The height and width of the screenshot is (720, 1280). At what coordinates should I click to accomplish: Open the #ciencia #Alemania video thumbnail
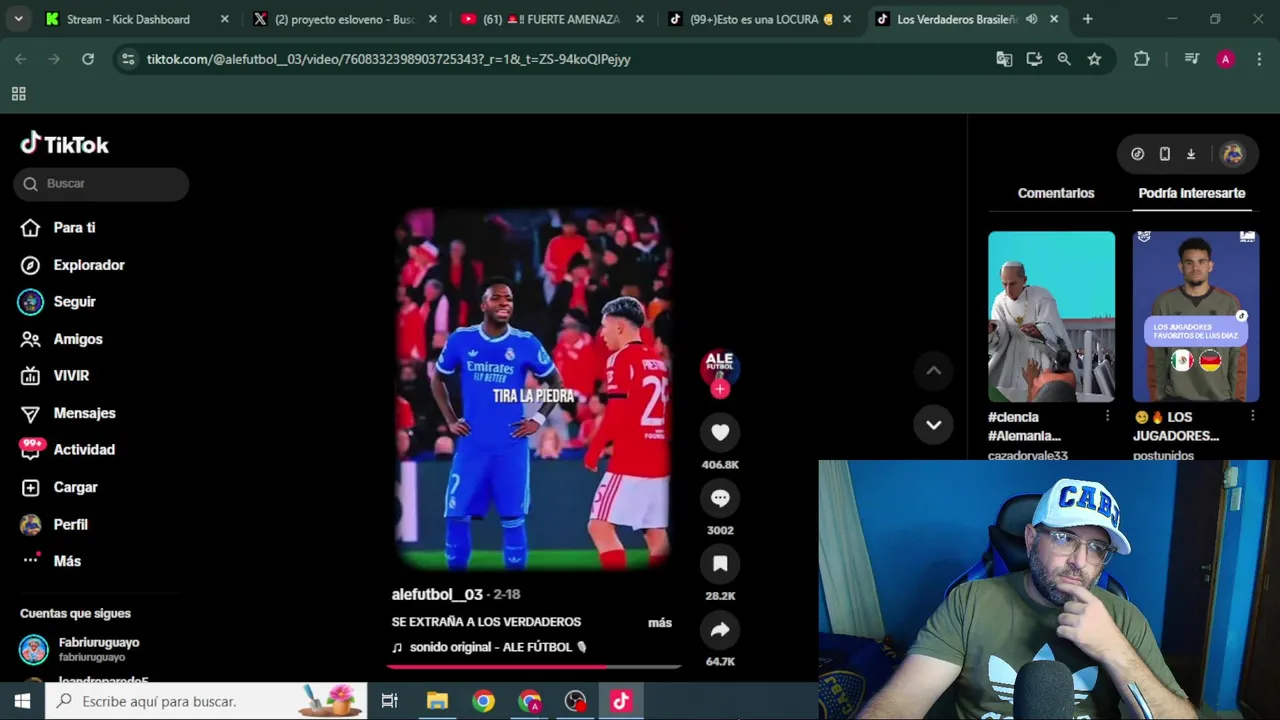(x=1051, y=316)
